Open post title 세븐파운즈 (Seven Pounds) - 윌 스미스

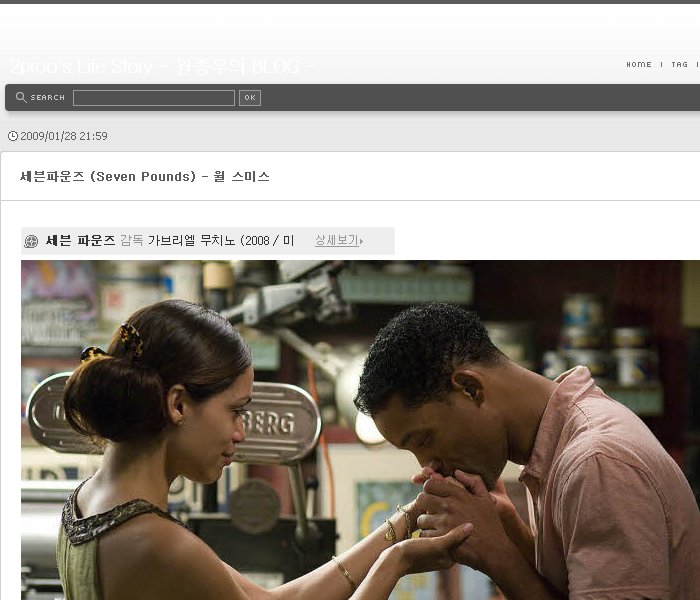145,176
